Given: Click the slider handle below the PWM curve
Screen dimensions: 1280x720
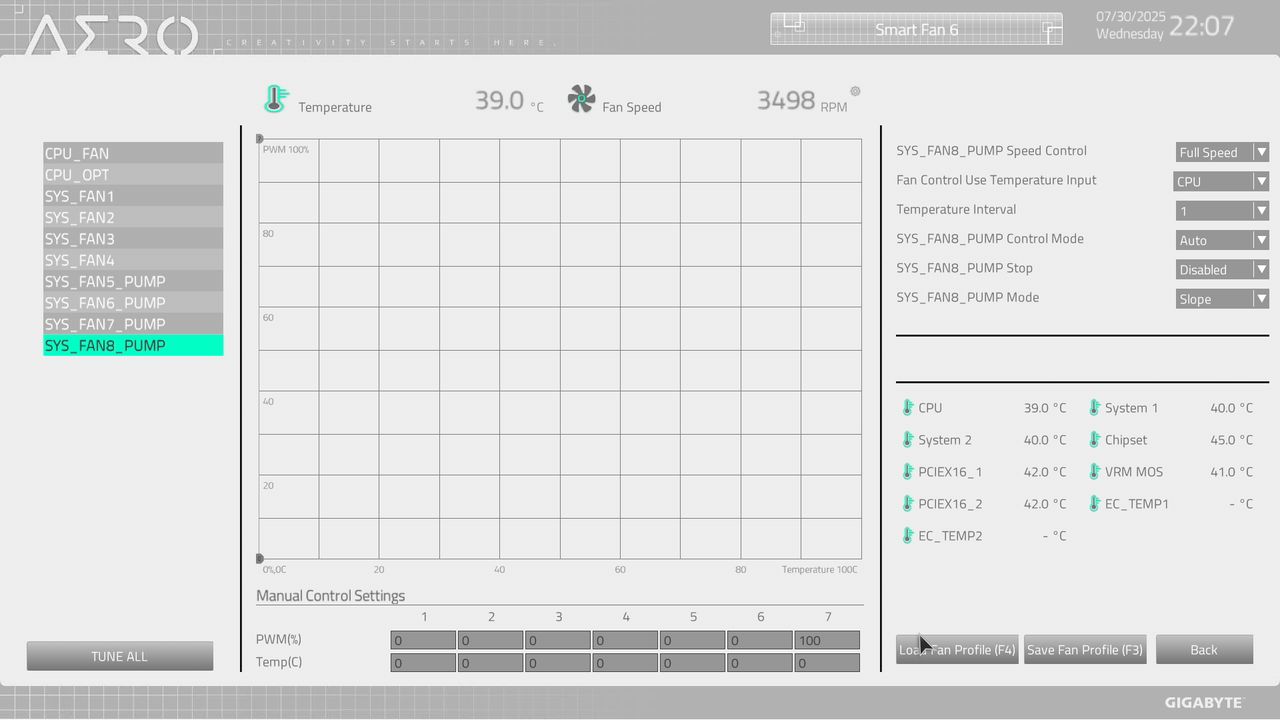Looking at the screenshot, I should [x=259, y=557].
